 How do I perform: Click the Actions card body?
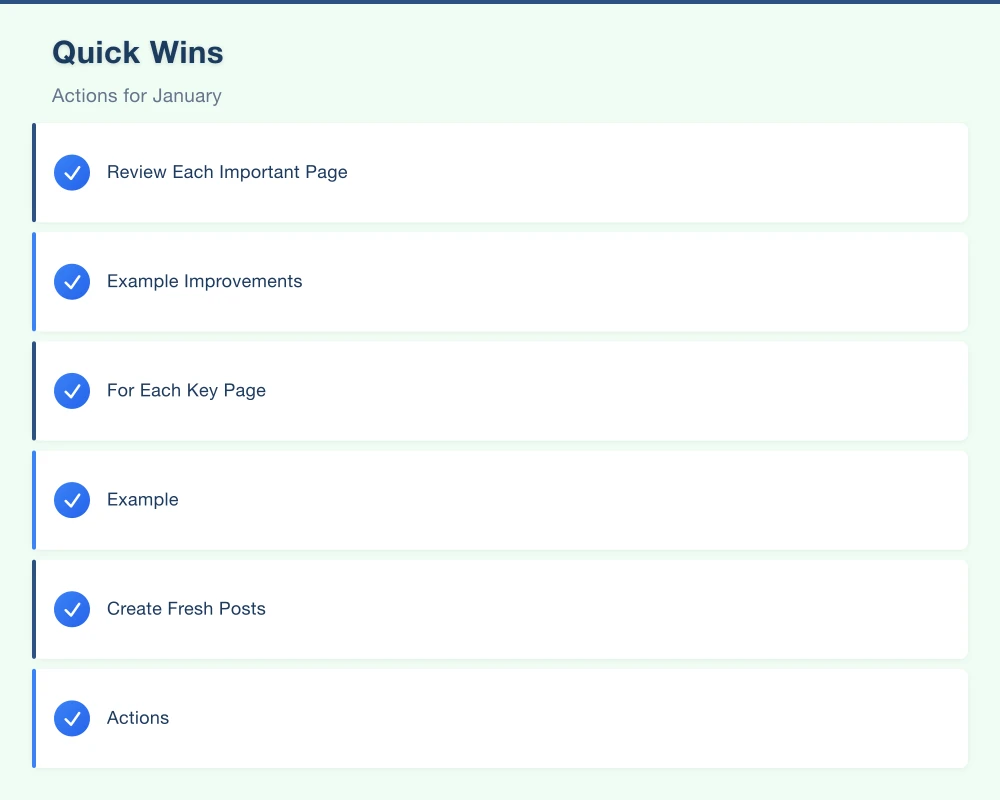[x=500, y=718]
